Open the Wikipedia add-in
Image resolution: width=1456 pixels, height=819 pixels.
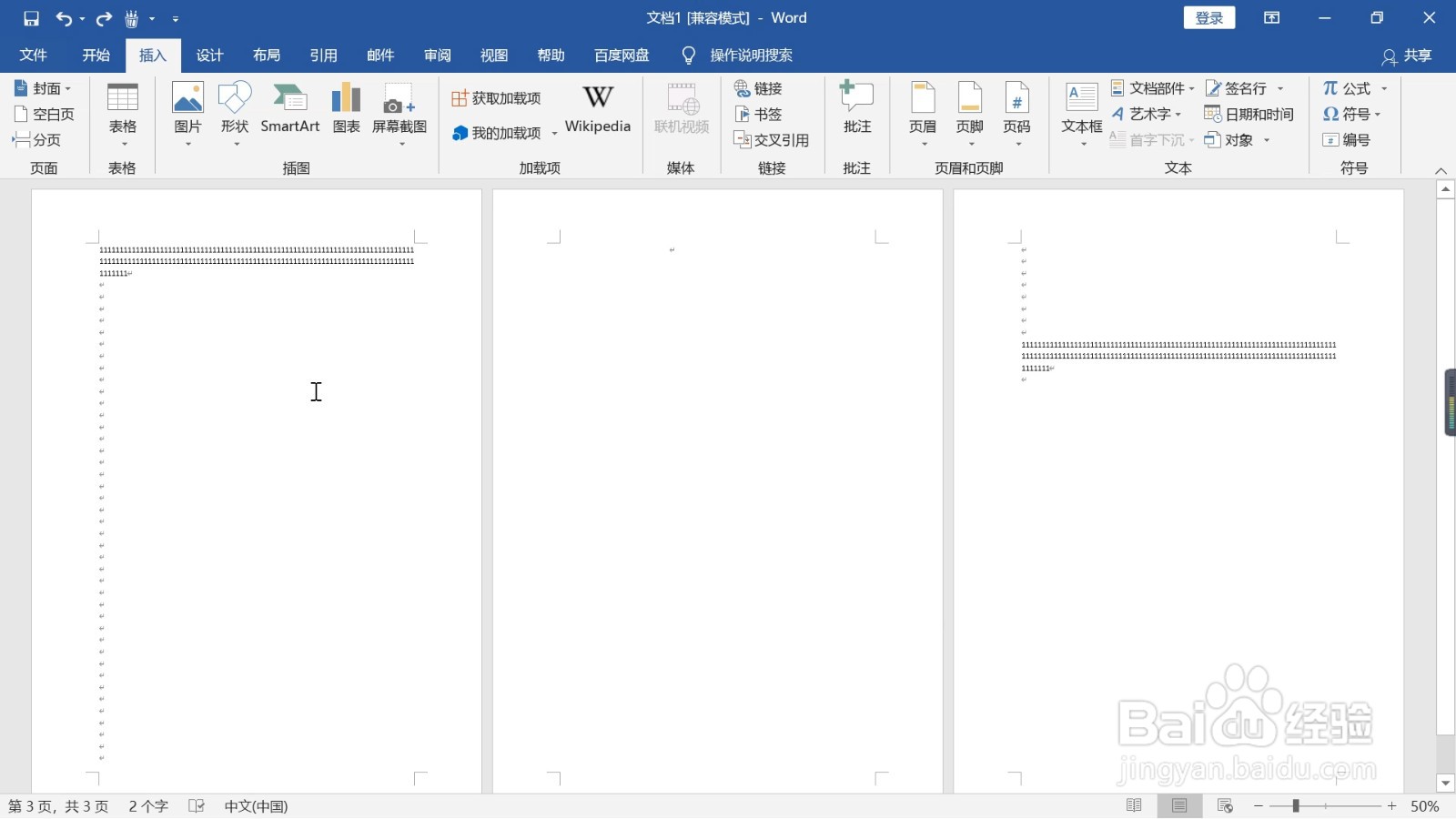[598, 109]
